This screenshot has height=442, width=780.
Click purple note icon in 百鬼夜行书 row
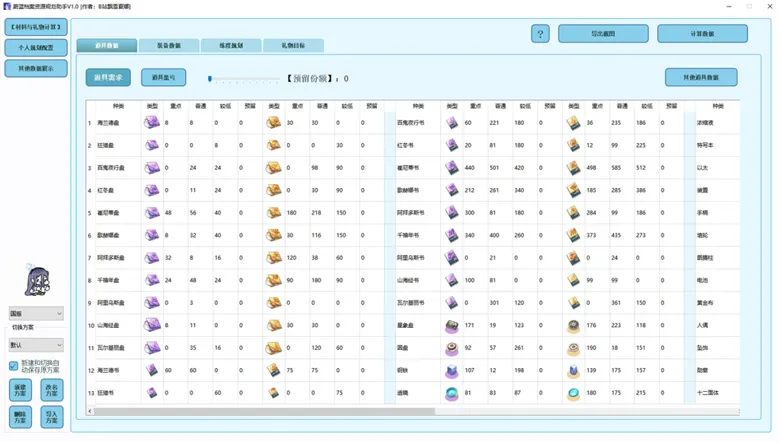pyautogui.click(x=452, y=122)
